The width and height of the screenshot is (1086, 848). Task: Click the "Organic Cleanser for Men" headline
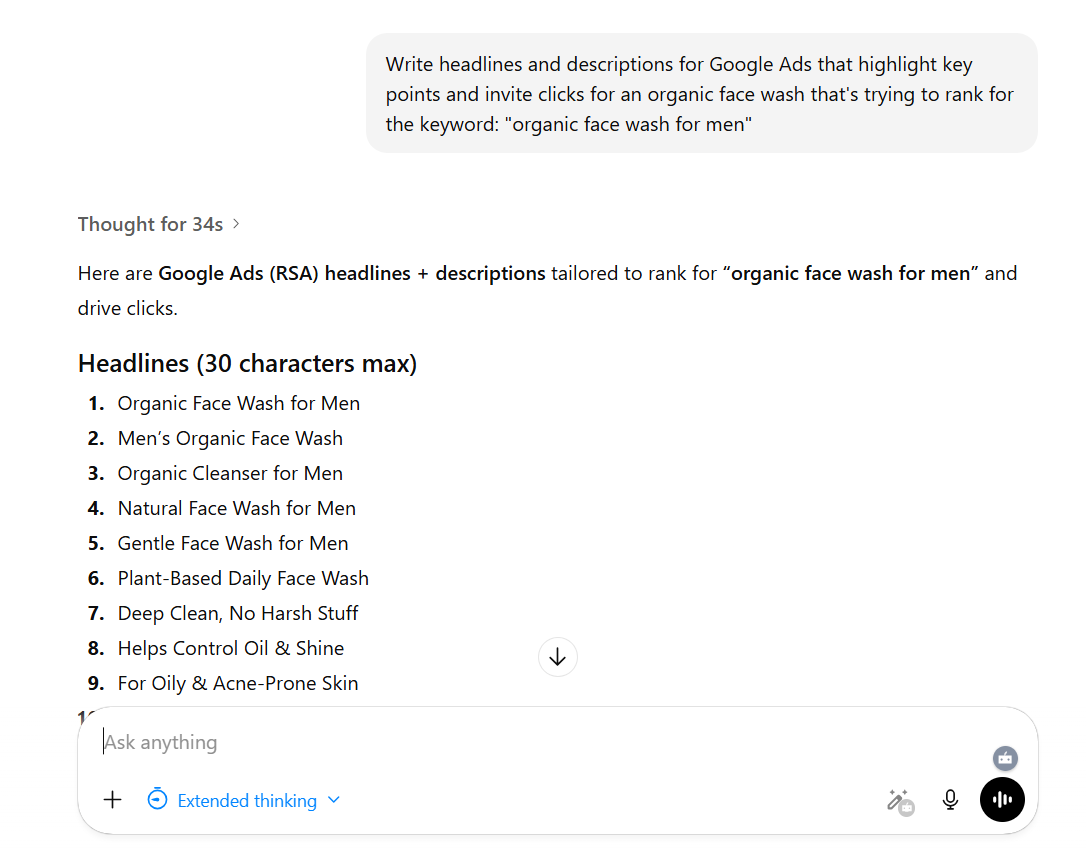coord(230,473)
